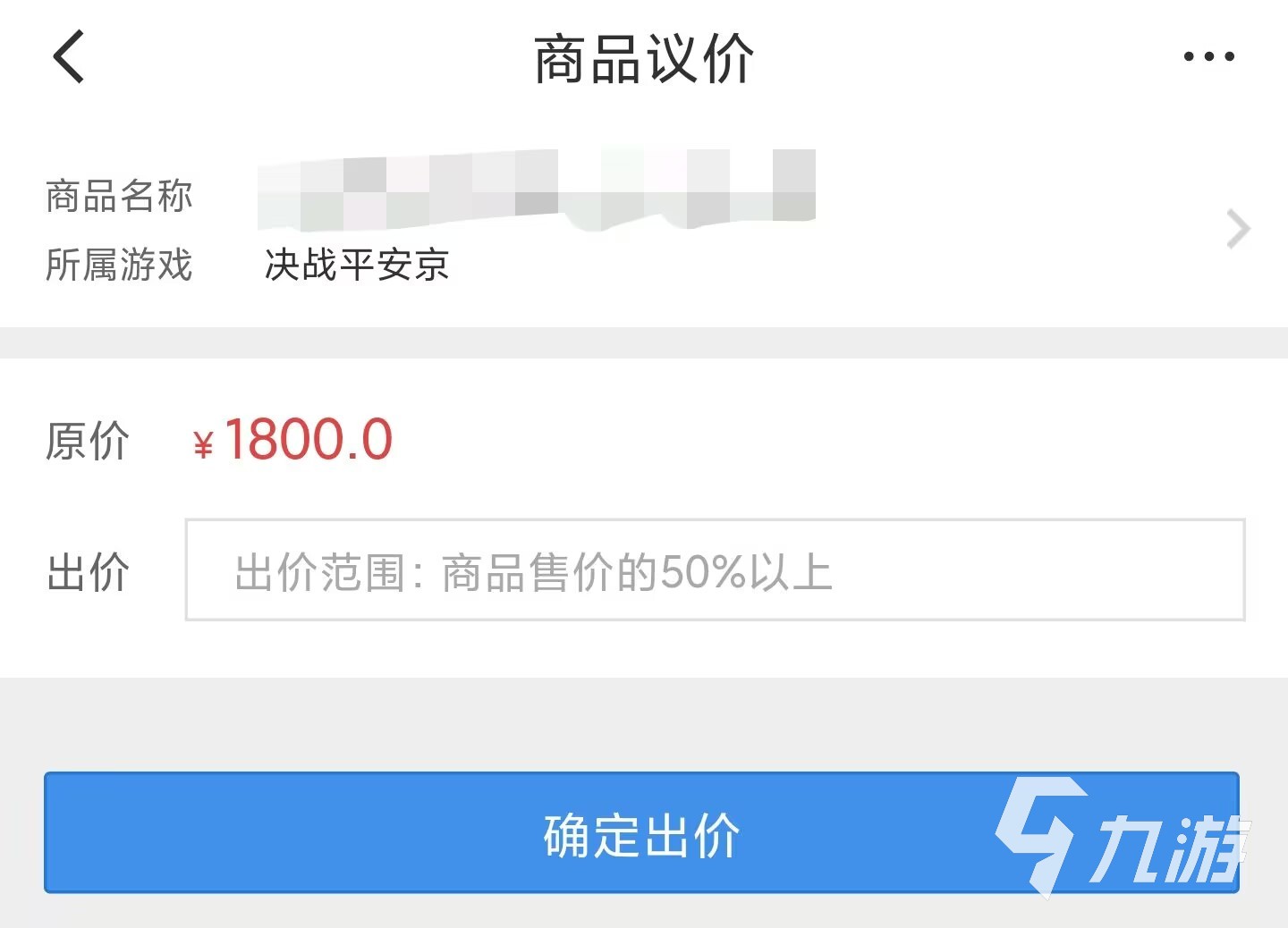Tap the 商品议价 page title
Screen dimensions: 1288x928
click(x=644, y=59)
